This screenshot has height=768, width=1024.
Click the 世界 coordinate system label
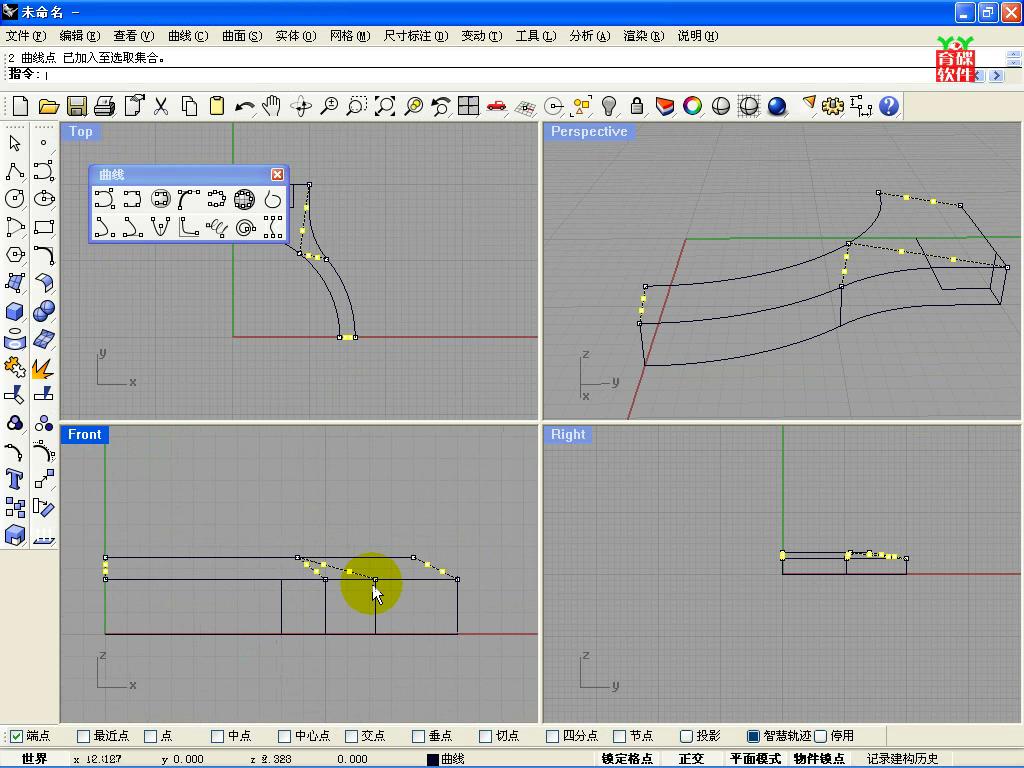click(34, 758)
